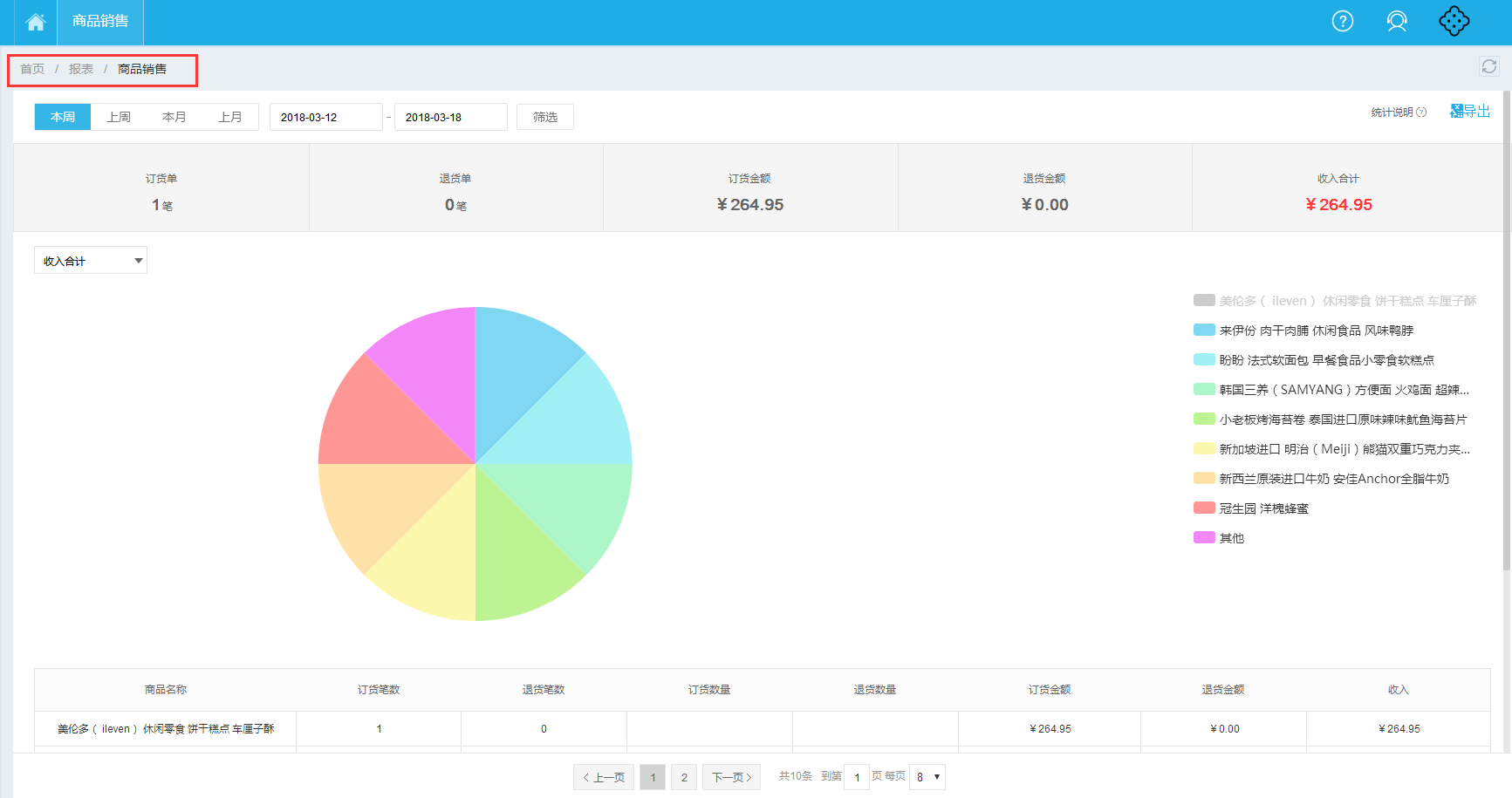The width and height of the screenshot is (1512, 798).
Task: Go to page 2 in pagination
Action: pos(684,777)
